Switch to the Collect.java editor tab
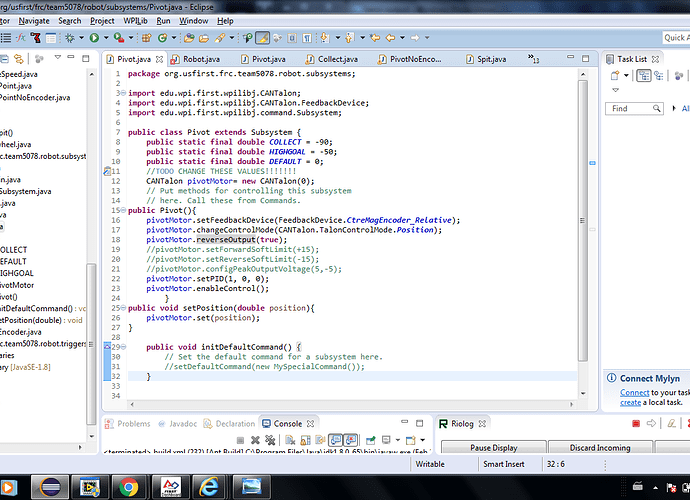The width and height of the screenshot is (690, 500). point(332,59)
